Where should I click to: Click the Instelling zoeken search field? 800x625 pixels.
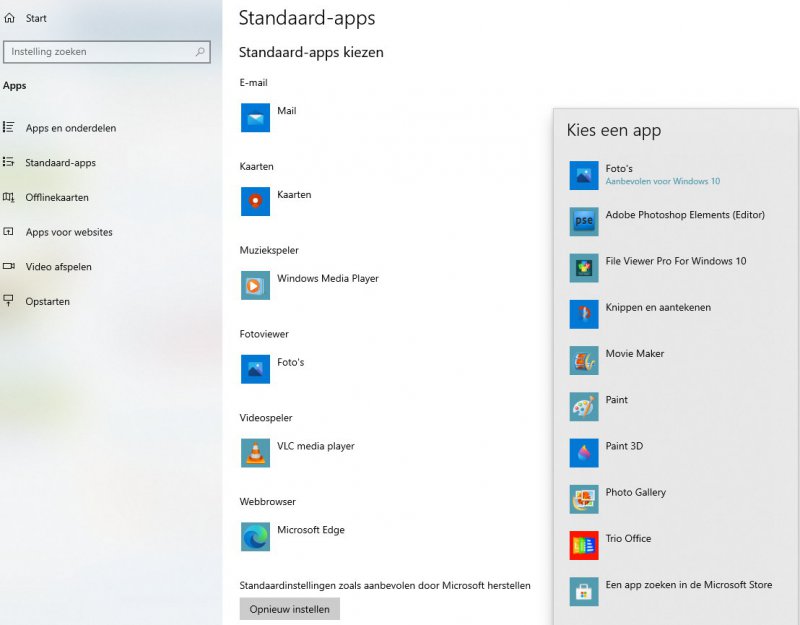click(107, 52)
